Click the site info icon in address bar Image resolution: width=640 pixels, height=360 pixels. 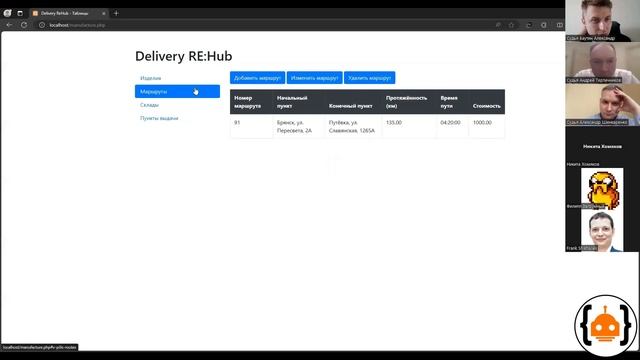42,25
